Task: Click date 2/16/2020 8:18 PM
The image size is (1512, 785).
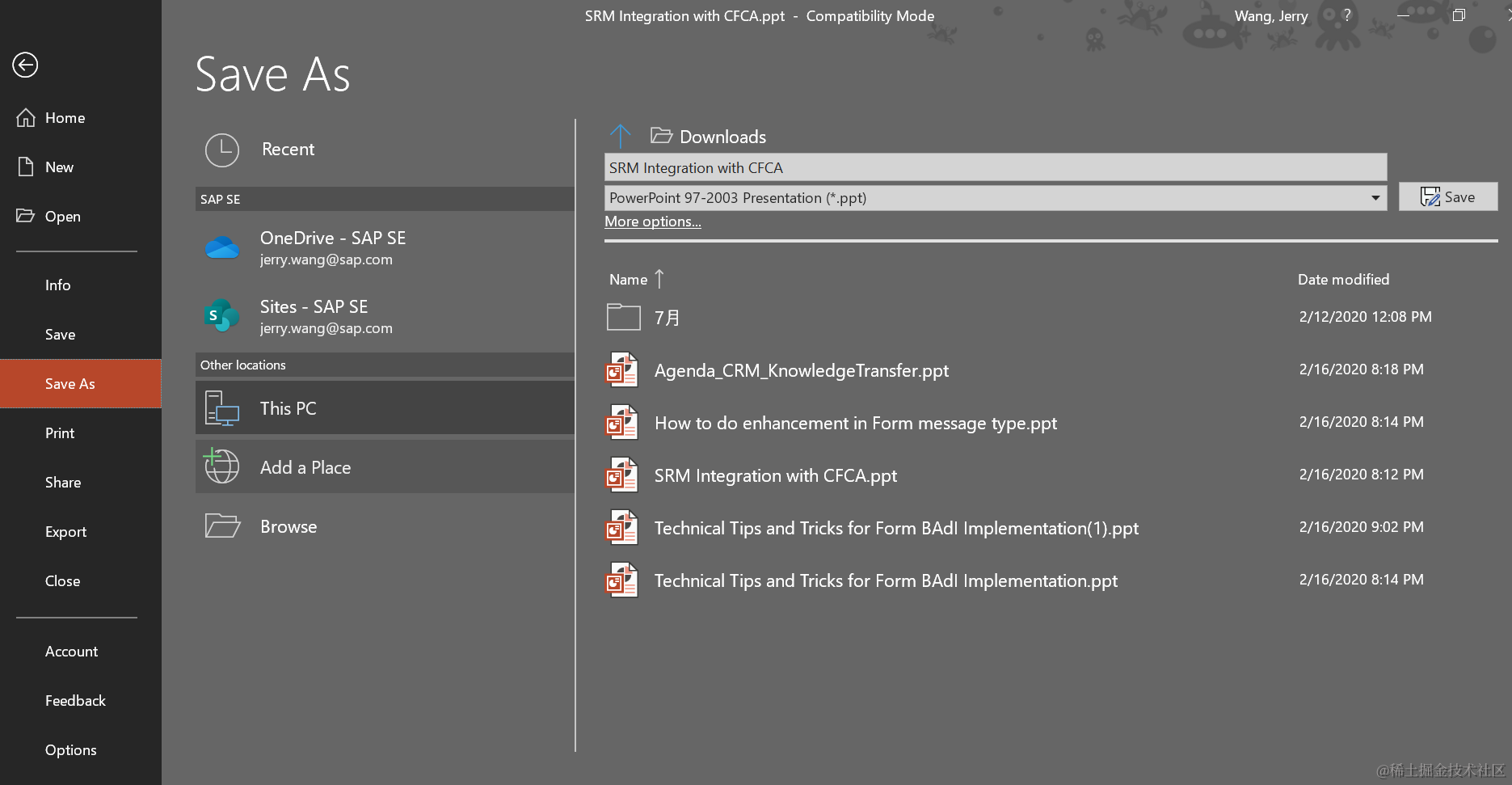Action: click(x=1361, y=369)
